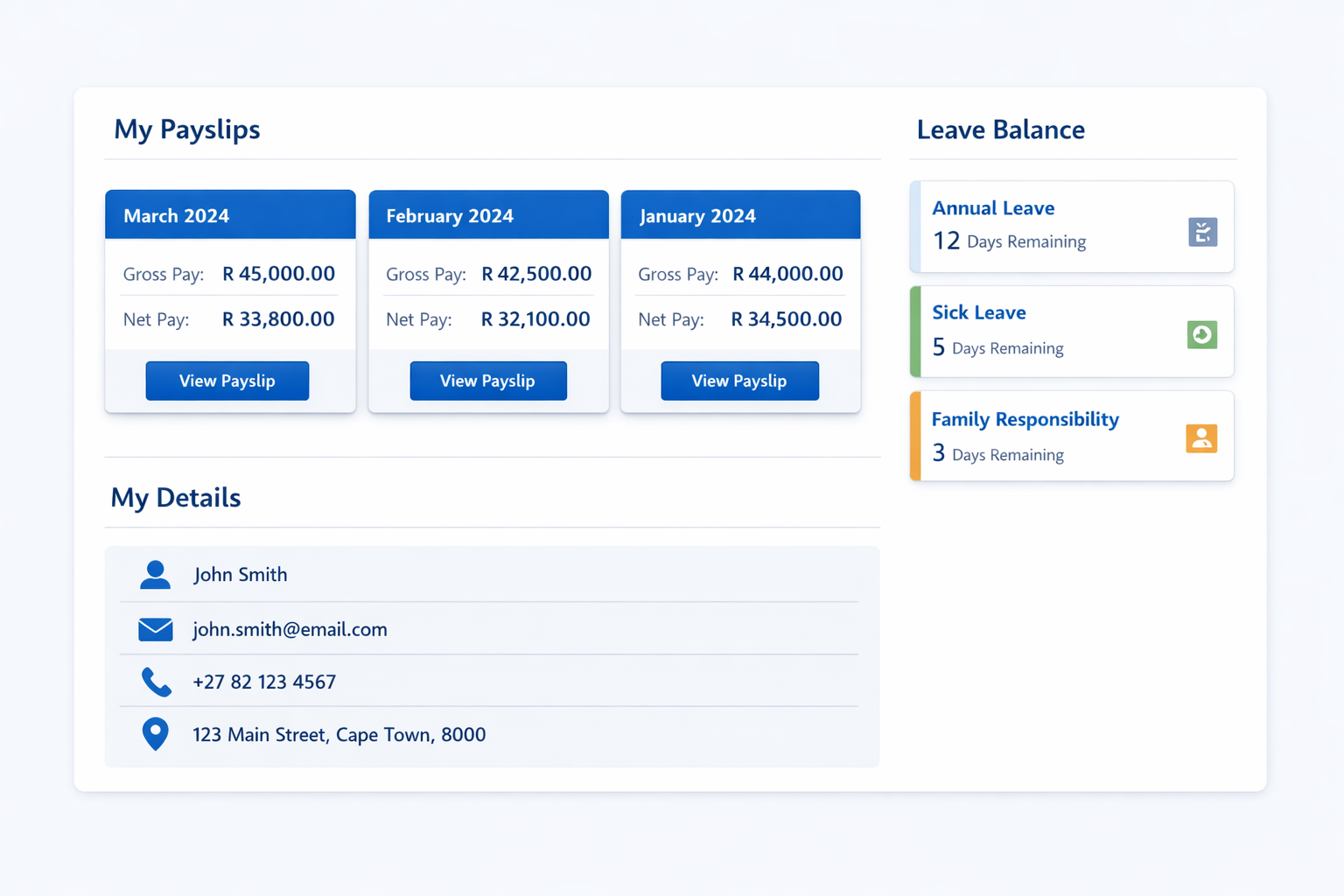Click the Leave Balance heading
Screen dimensions: 1344x896
1000,129
